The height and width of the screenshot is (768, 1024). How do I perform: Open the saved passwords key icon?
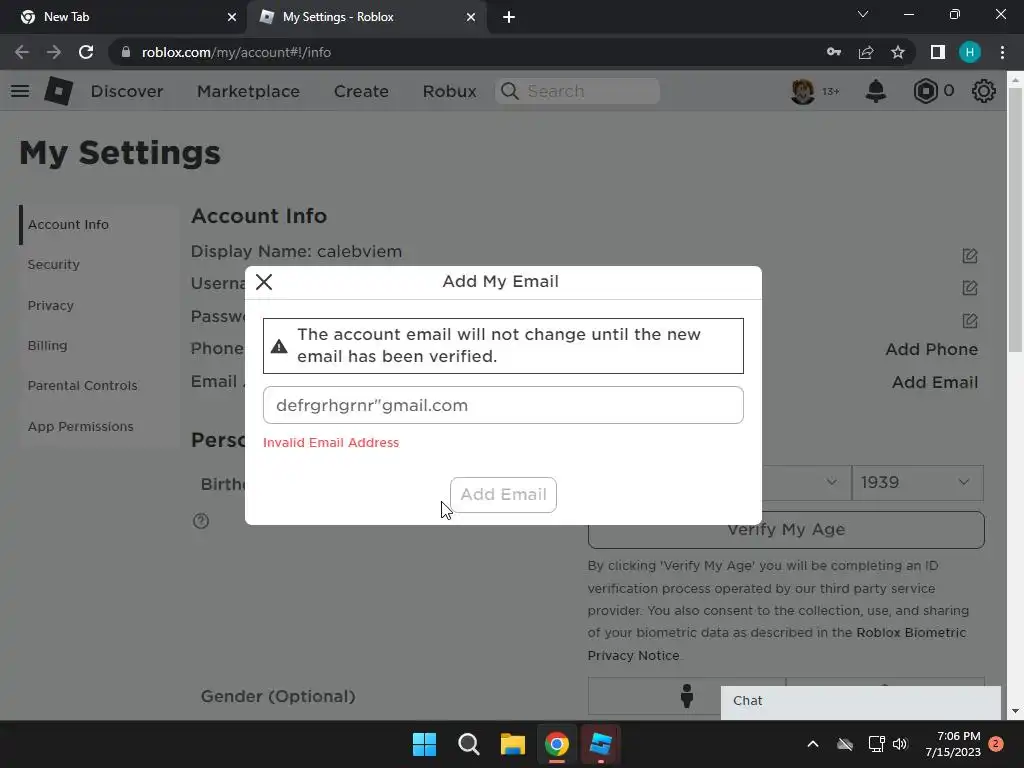[834, 52]
